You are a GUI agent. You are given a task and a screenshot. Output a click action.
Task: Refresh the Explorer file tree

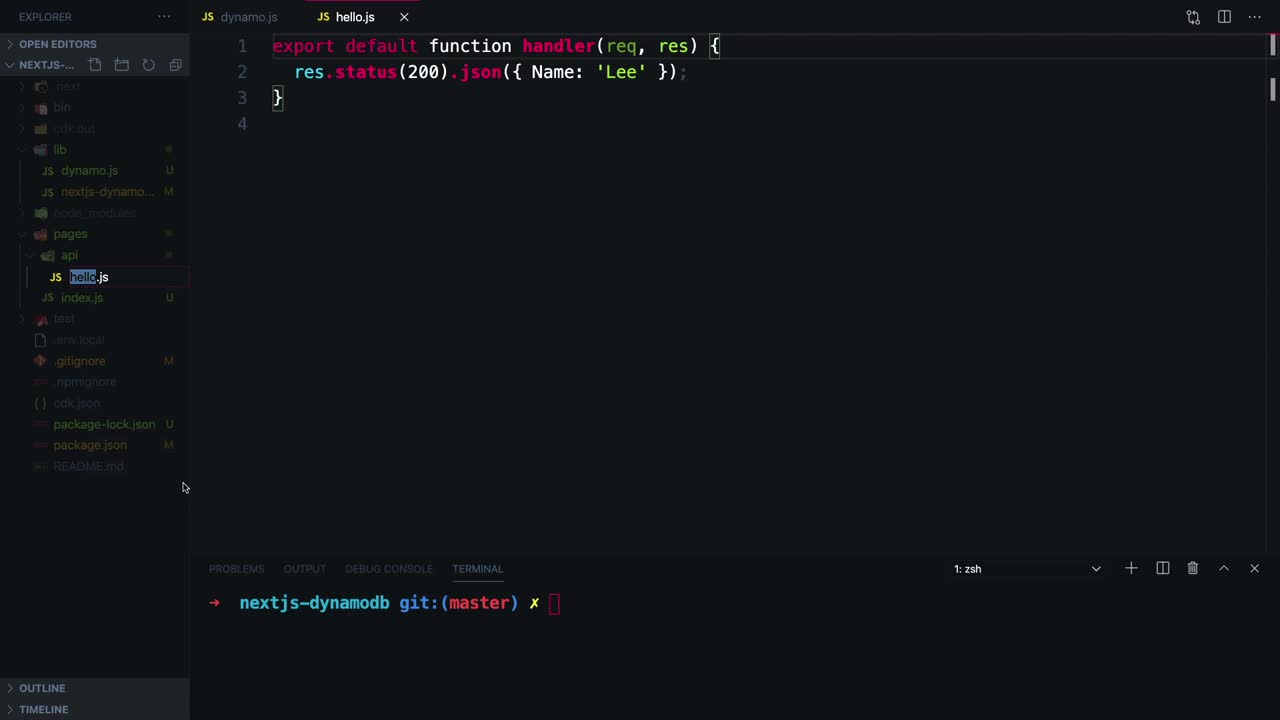(148, 65)
